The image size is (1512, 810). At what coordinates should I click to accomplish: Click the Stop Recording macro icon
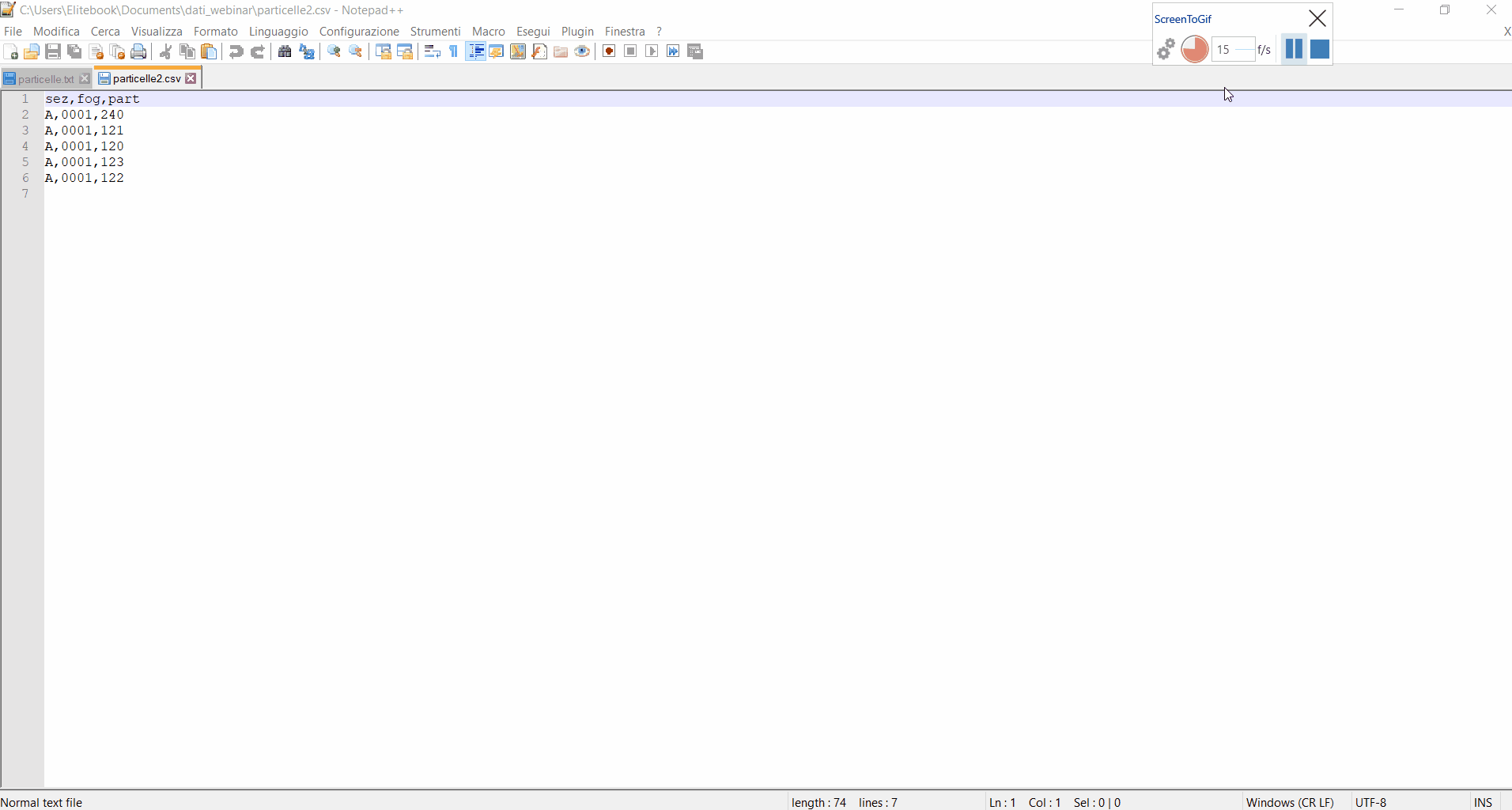(x=630, y=51)
